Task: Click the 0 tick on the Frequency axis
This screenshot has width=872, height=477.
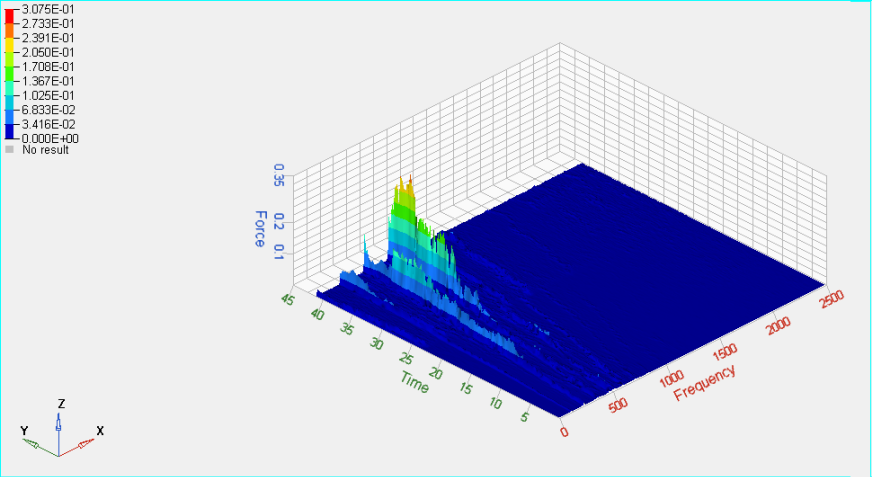Action: 565,432
